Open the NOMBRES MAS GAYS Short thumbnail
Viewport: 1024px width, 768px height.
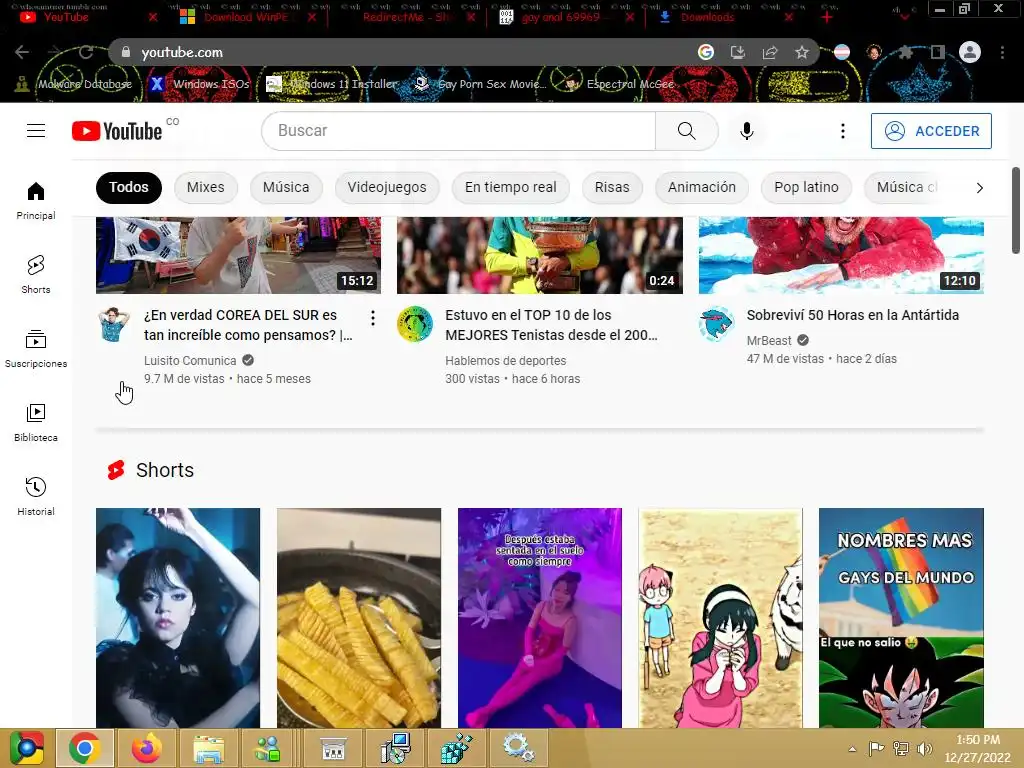pos(901,618)
